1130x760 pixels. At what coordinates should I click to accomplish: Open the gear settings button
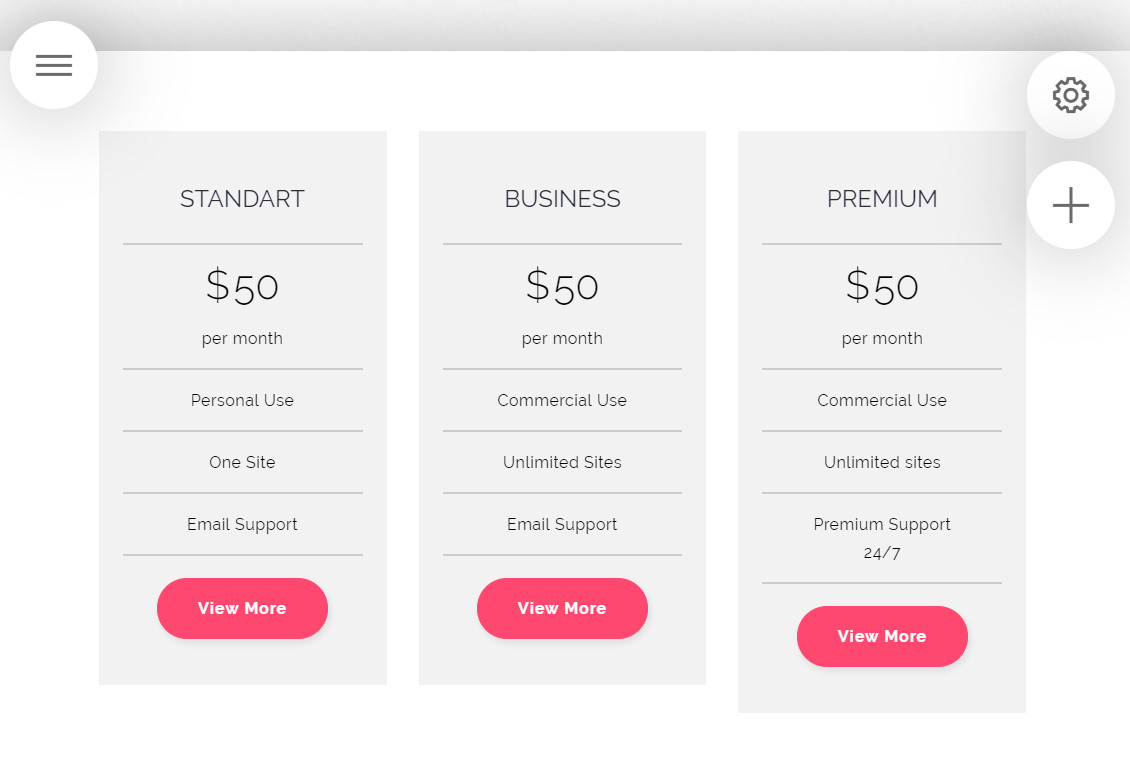pyautogui.click(x=1070, y=95)
